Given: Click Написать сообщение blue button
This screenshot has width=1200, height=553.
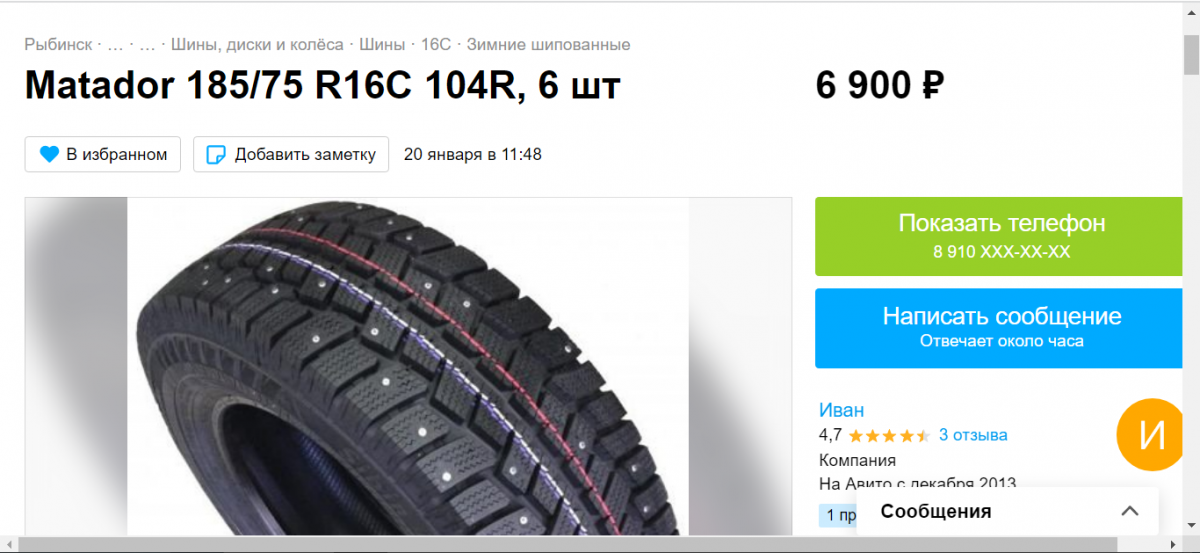Looking at the screenshot, I should click(1000, 328).
